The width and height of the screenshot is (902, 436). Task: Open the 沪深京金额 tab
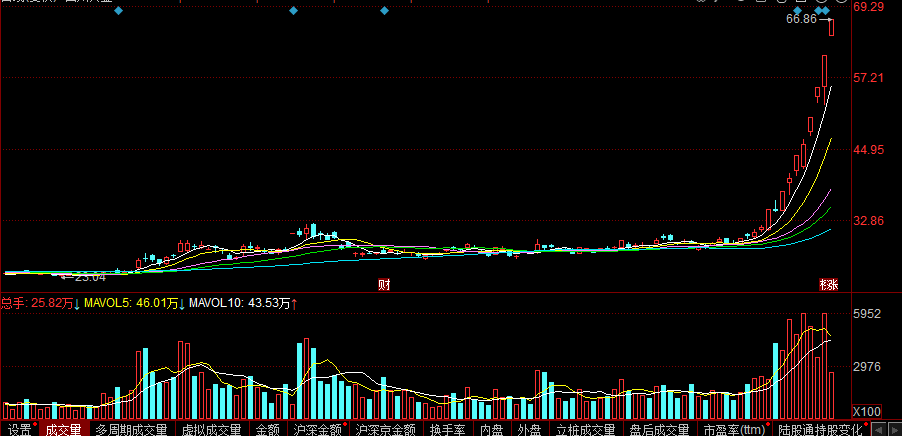pyautogui.click(x=385, y=429)
